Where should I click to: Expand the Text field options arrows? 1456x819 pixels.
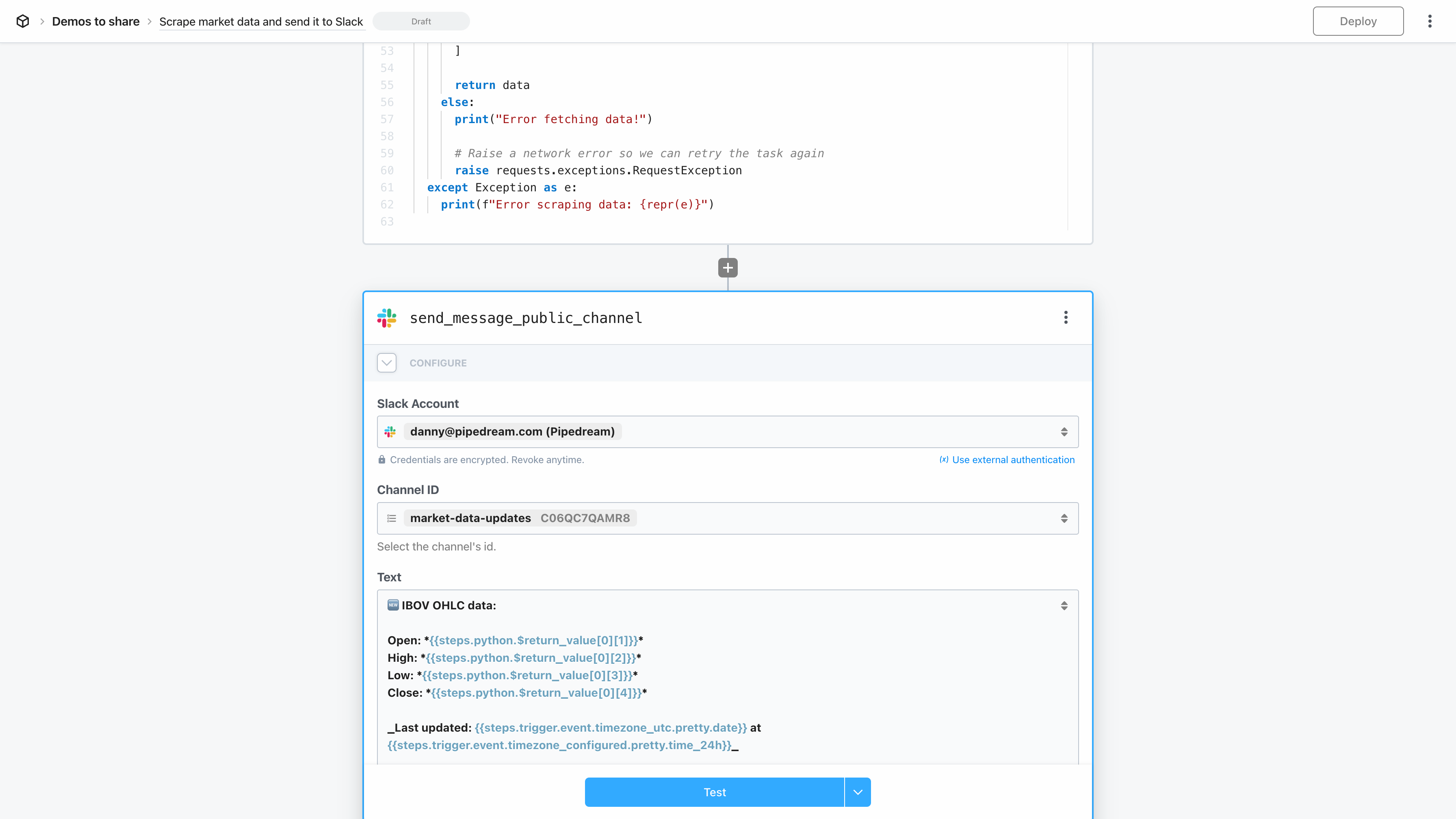tap(1064, 605)
